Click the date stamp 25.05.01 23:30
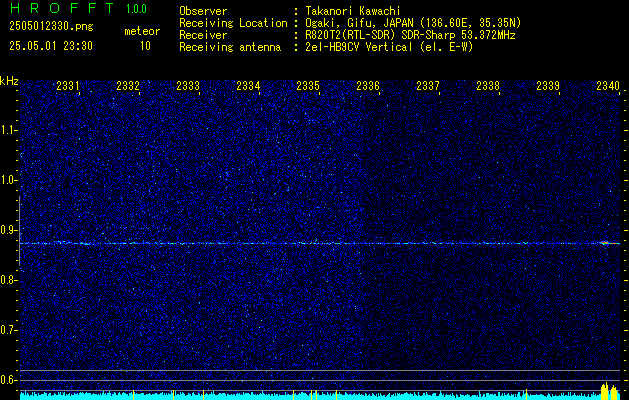The height and width of the screenshot is (400, 629). point(51,46)
